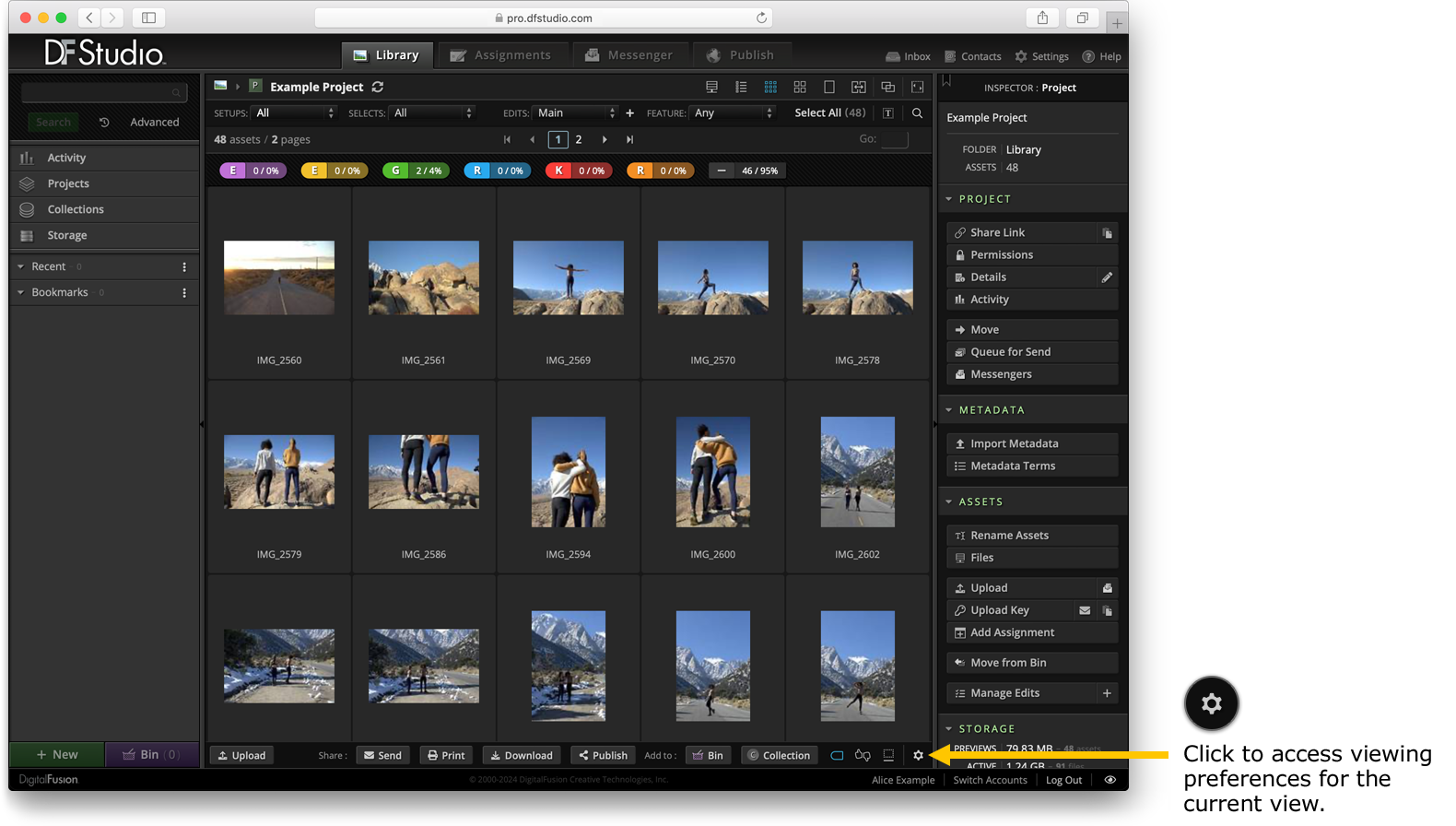Click the text caption T icon
The image size is (1456, 826).
pyautogui.click(x=887, y=112)
